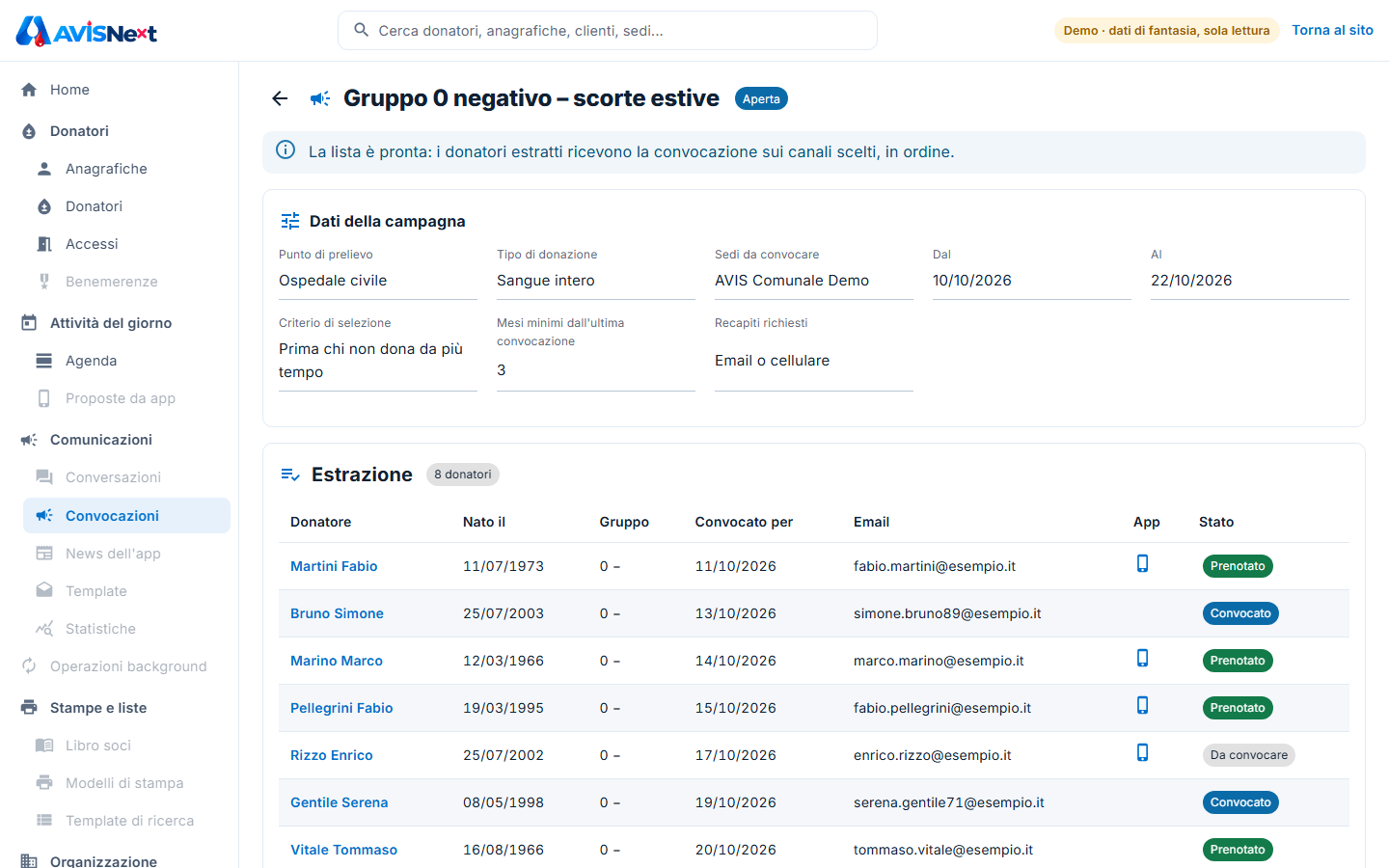Click the Da convocare status for Rizzo Enrico
The image size is (1389, 868).
click(1249, 755)
